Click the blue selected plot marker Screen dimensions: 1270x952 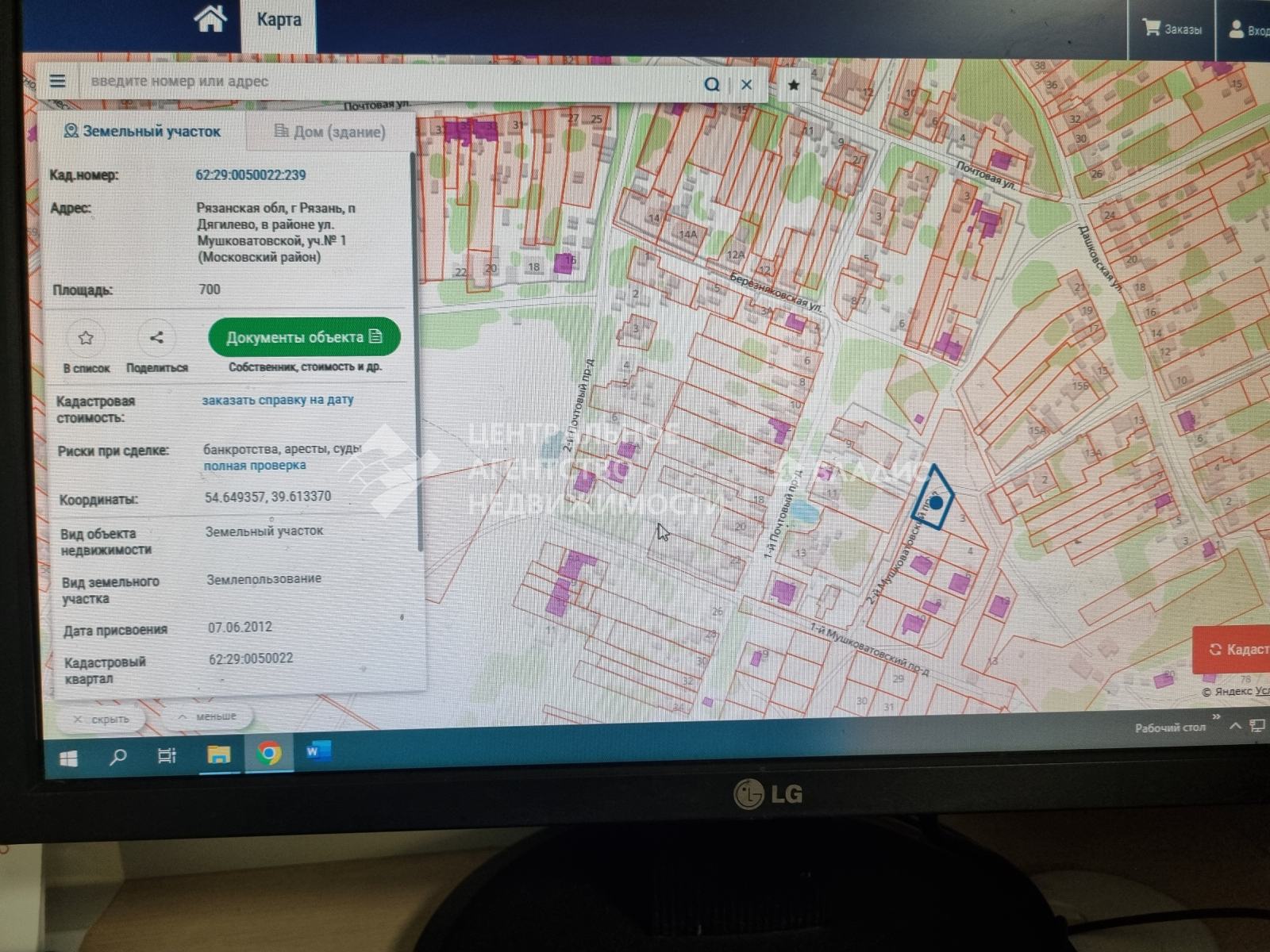coord(936,501)
